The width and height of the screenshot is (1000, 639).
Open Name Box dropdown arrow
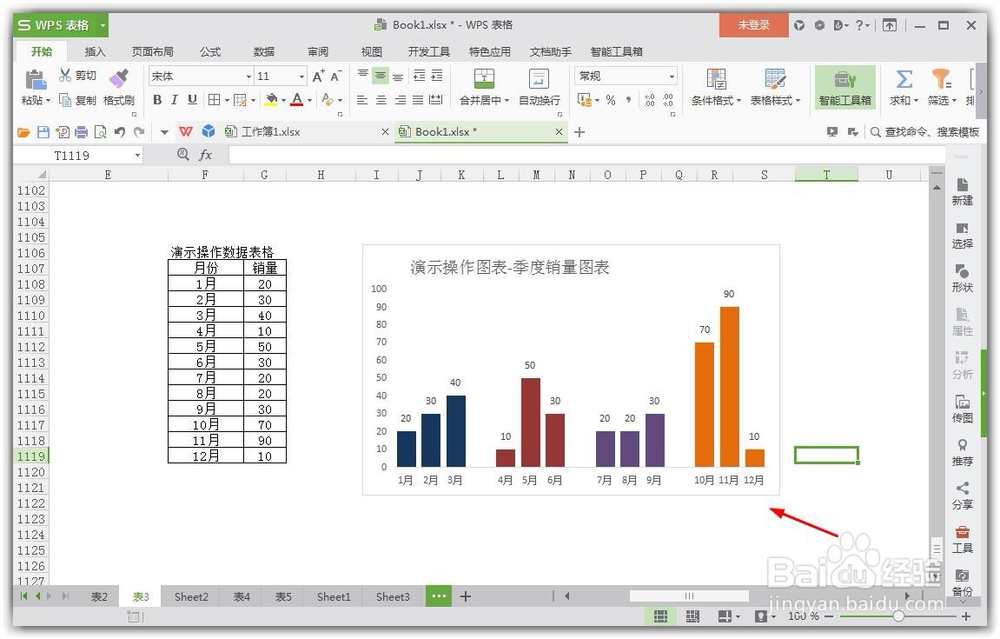pos(137,155)
